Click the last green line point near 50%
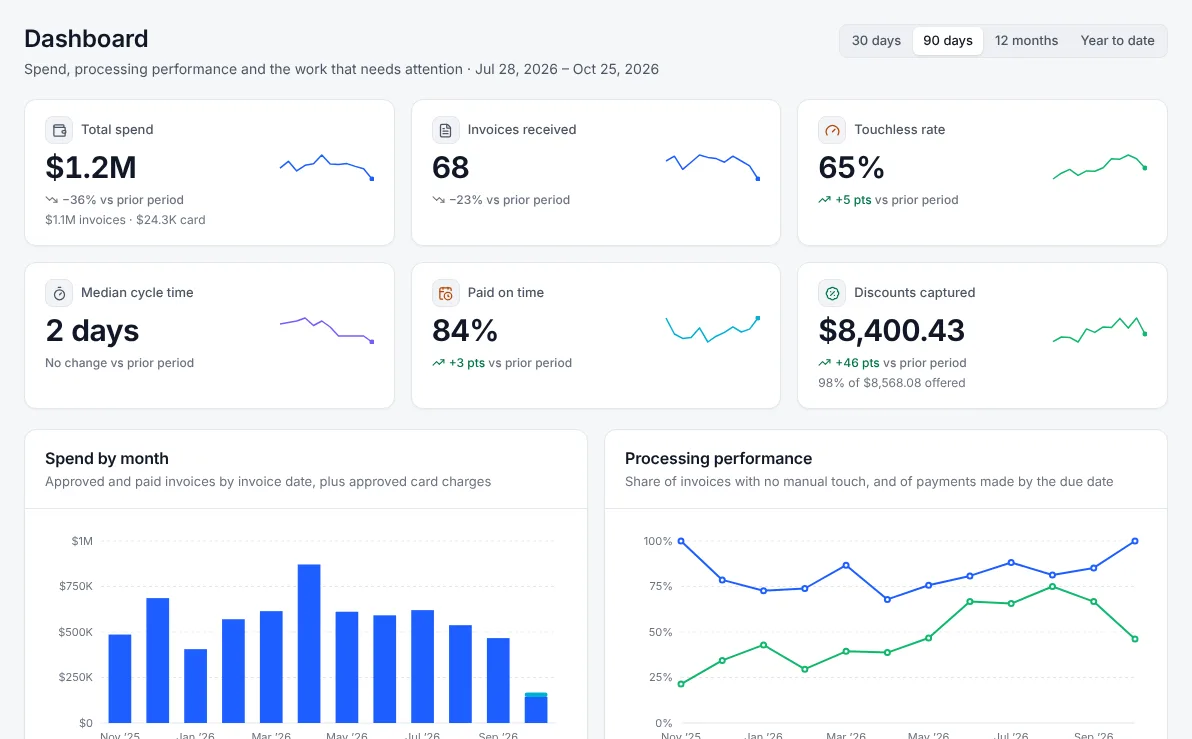The height and width of the screenshot is (739, 1192). [1135, 639]
